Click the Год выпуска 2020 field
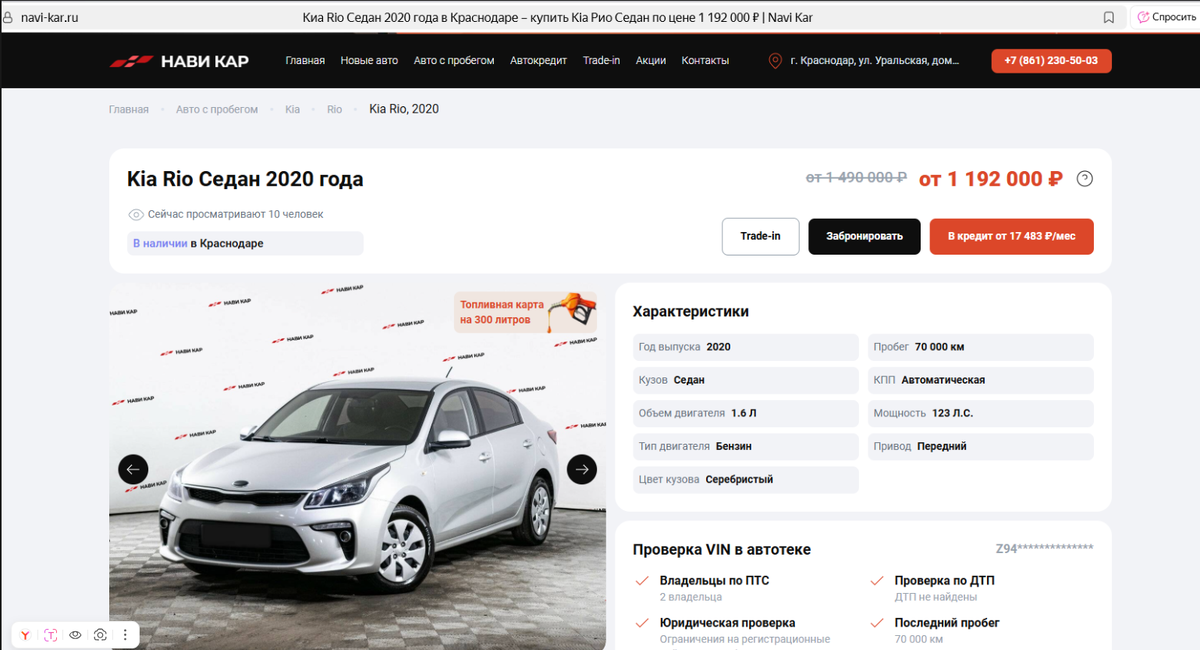 point(746,347)
